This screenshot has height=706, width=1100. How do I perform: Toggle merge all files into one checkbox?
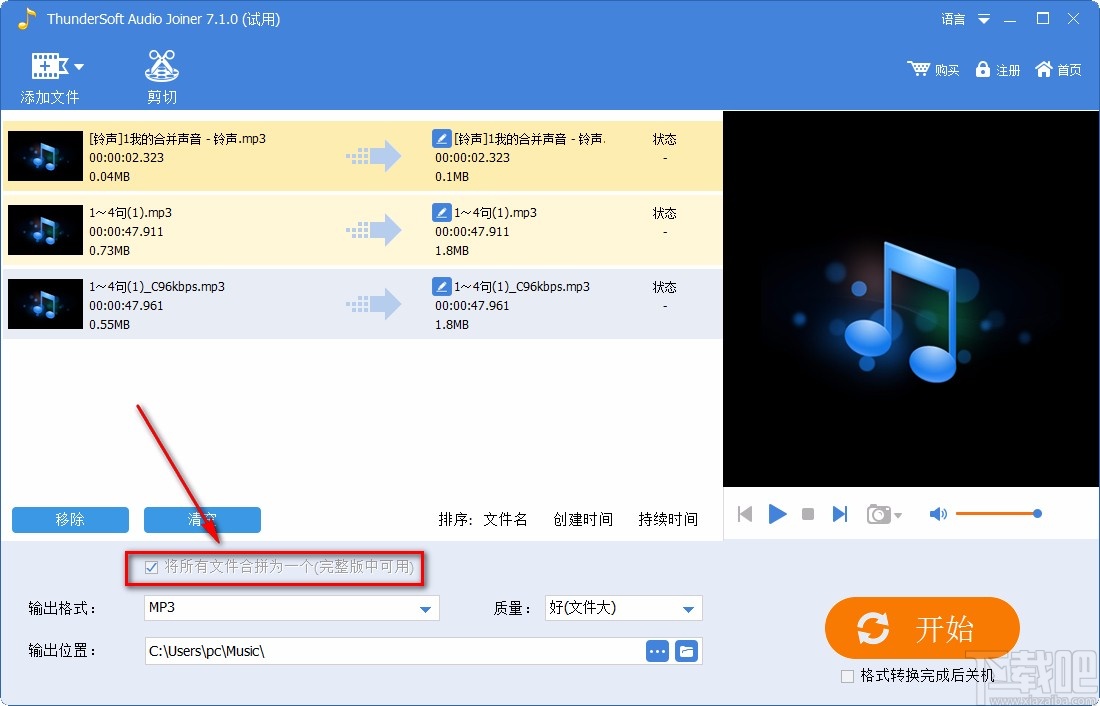[x=150, y=567]
